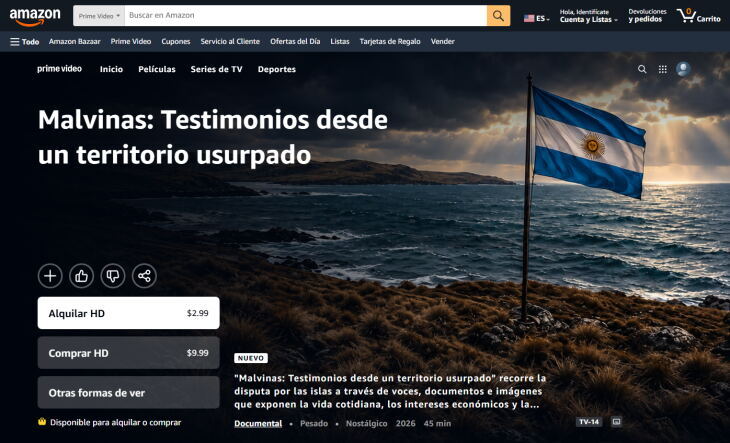The image size is (730, 443).
Task: Click the Documental genre link
Action: 258,423
